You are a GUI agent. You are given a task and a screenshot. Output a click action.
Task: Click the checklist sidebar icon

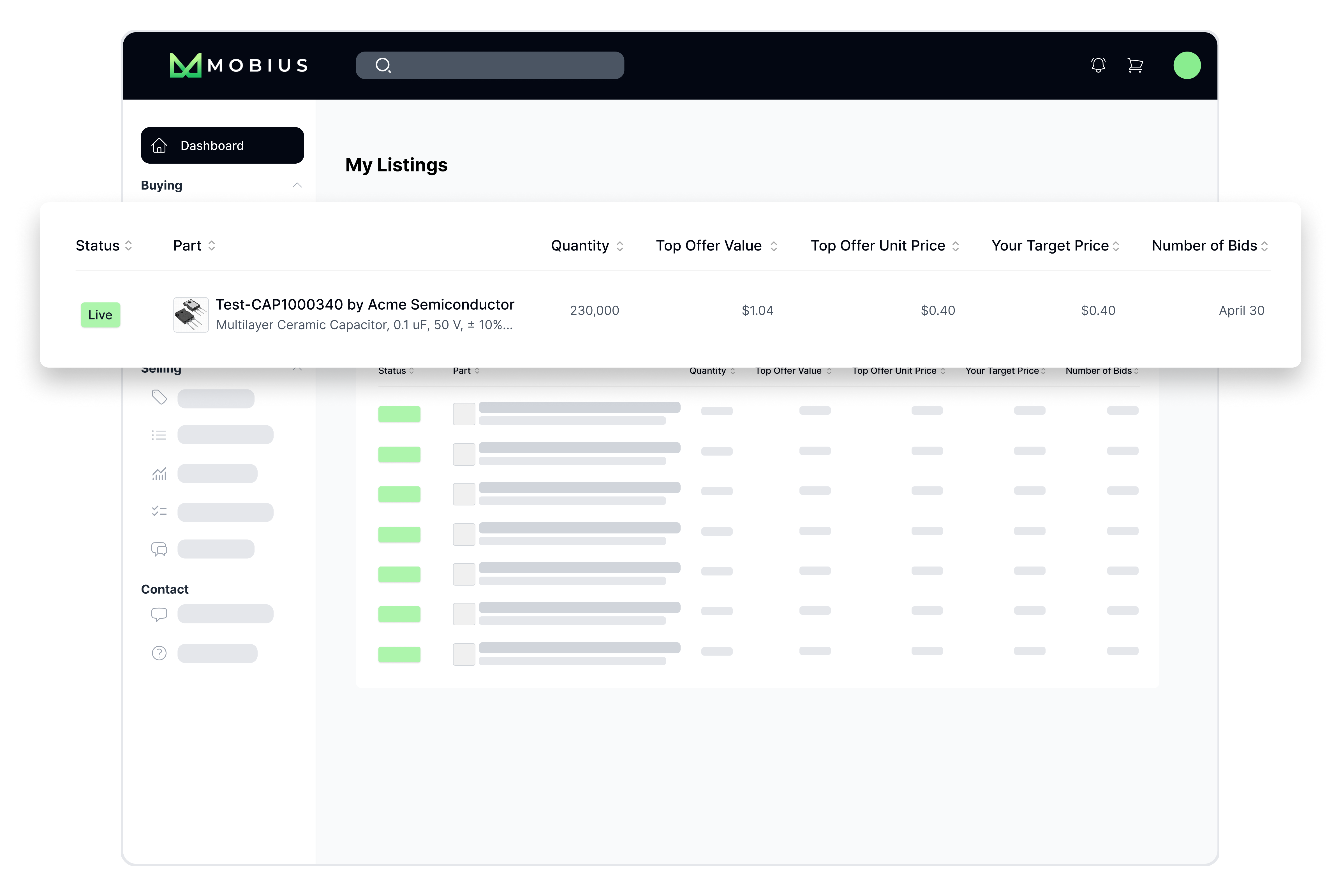[159, 511]
